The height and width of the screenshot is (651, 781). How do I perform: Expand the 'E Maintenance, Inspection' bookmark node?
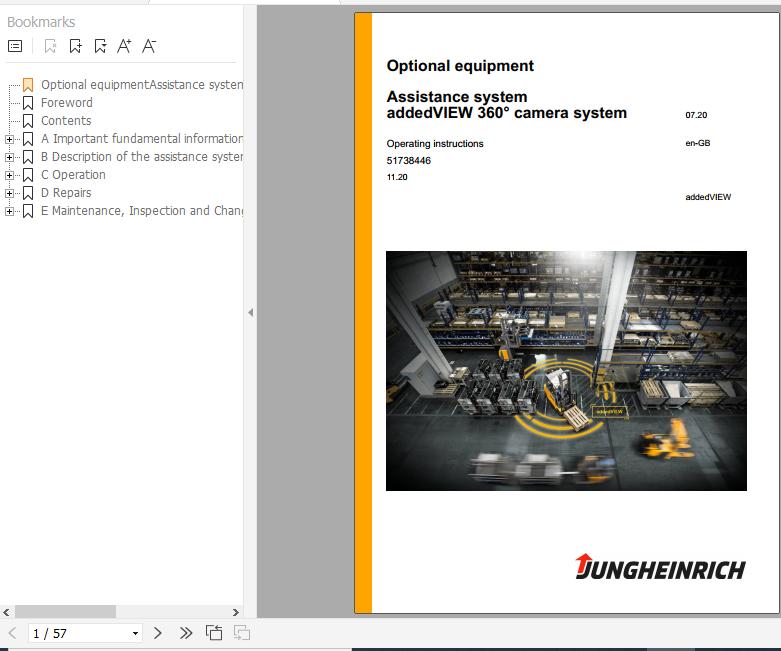(x=9, y=211)
